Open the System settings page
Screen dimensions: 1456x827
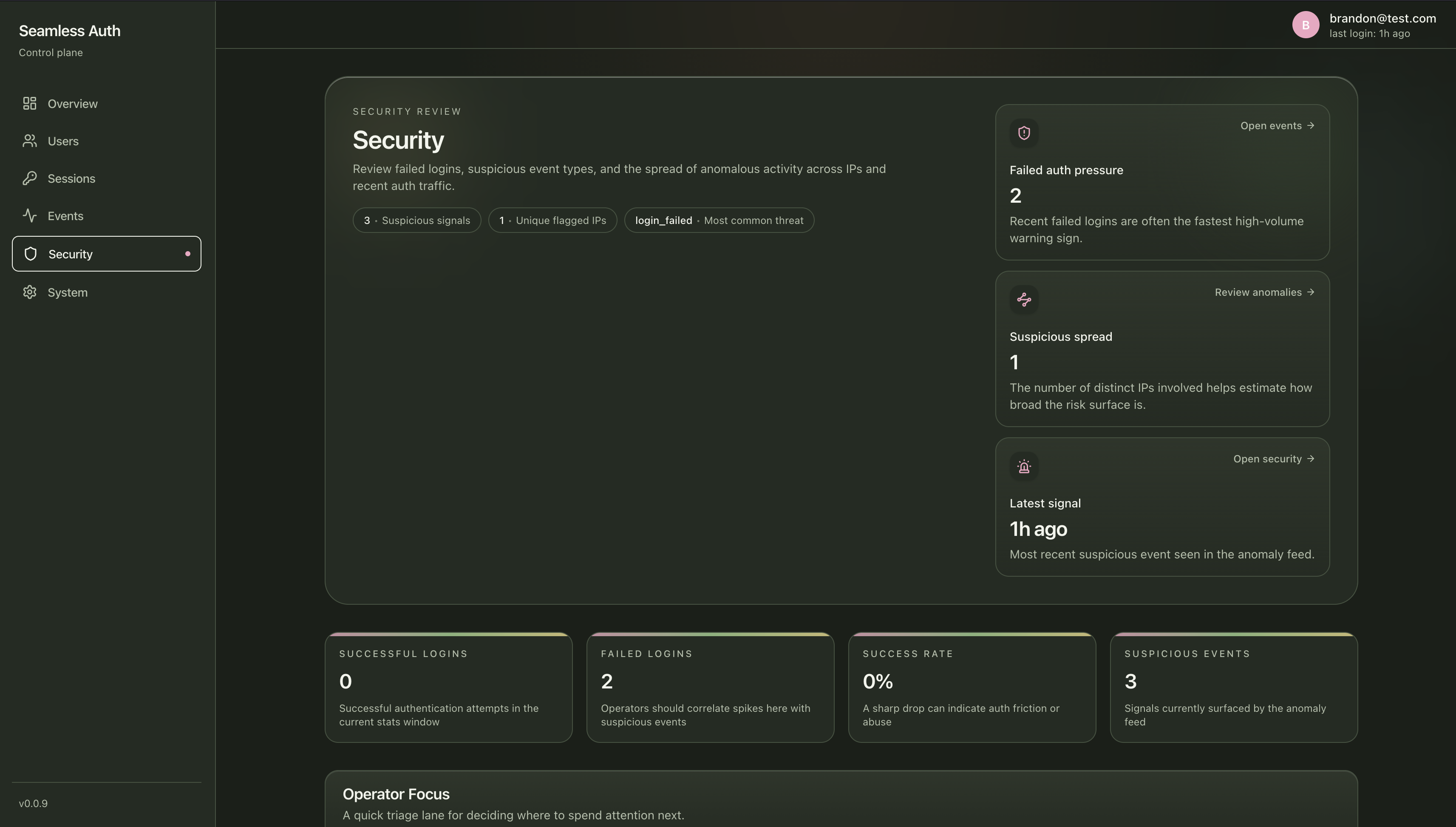click(x=106, y=292)
